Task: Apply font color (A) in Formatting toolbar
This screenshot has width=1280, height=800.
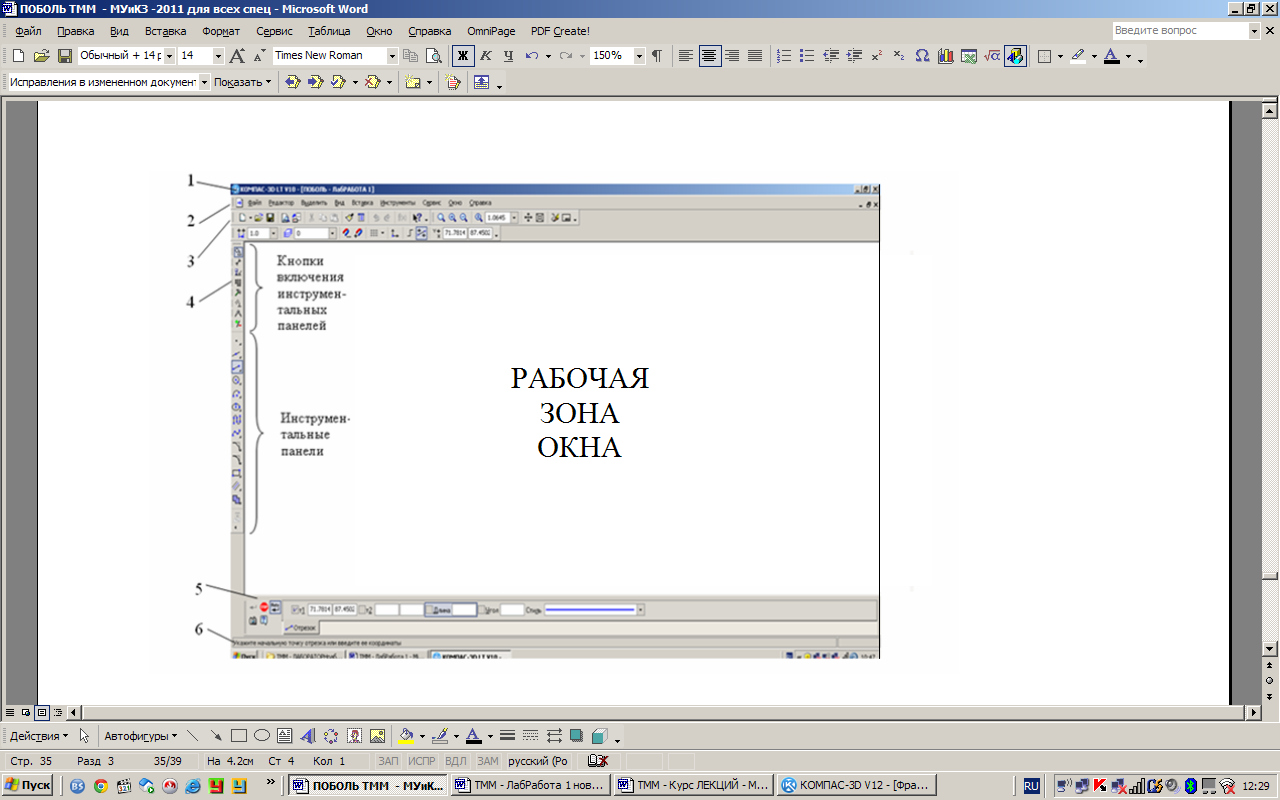Action: (x=1112, y=56)
